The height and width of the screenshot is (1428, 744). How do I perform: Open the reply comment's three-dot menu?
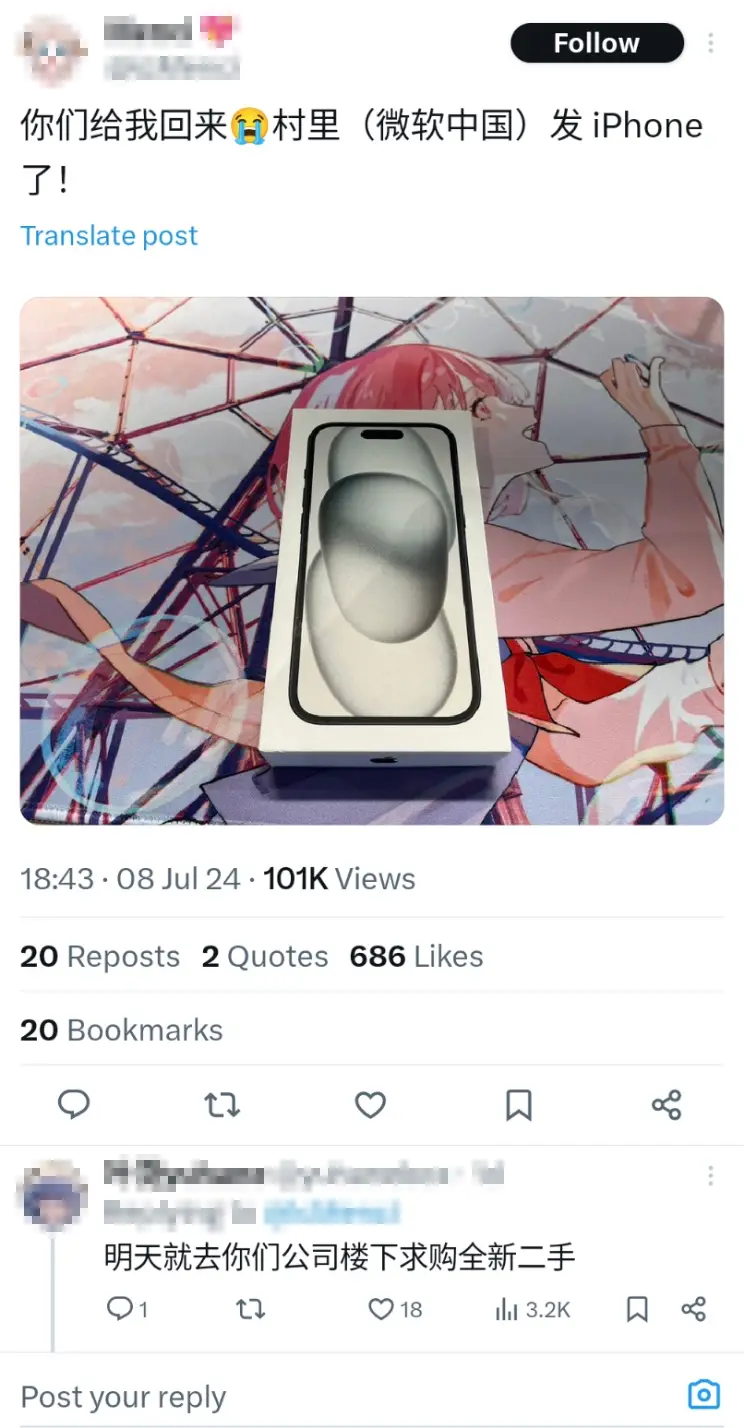pos(711,1175)
